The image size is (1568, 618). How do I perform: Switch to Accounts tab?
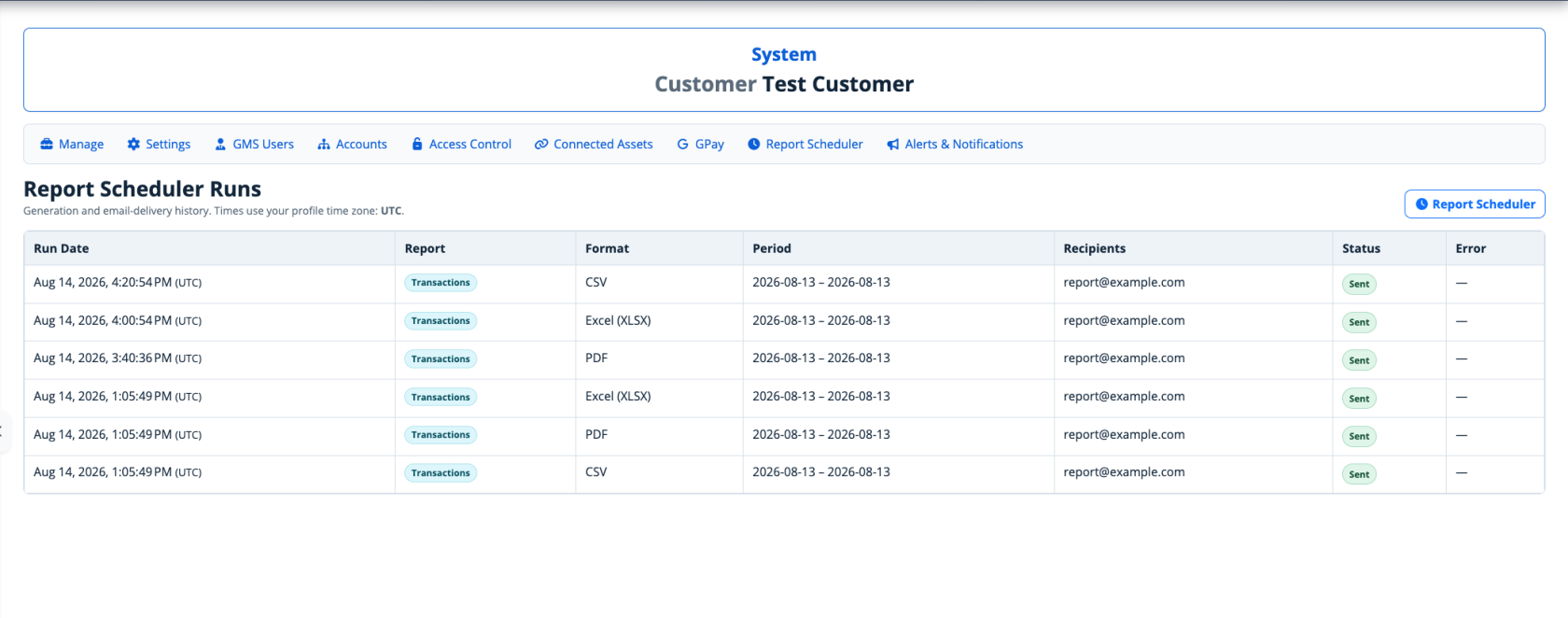click(352, 144)
